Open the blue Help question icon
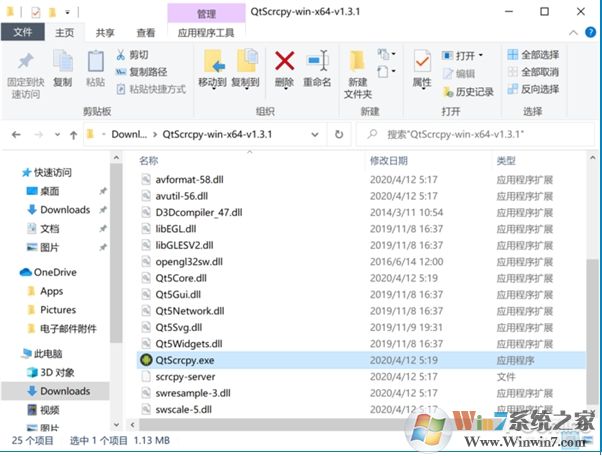Screen dimensions: 602x456 point(590,32)
